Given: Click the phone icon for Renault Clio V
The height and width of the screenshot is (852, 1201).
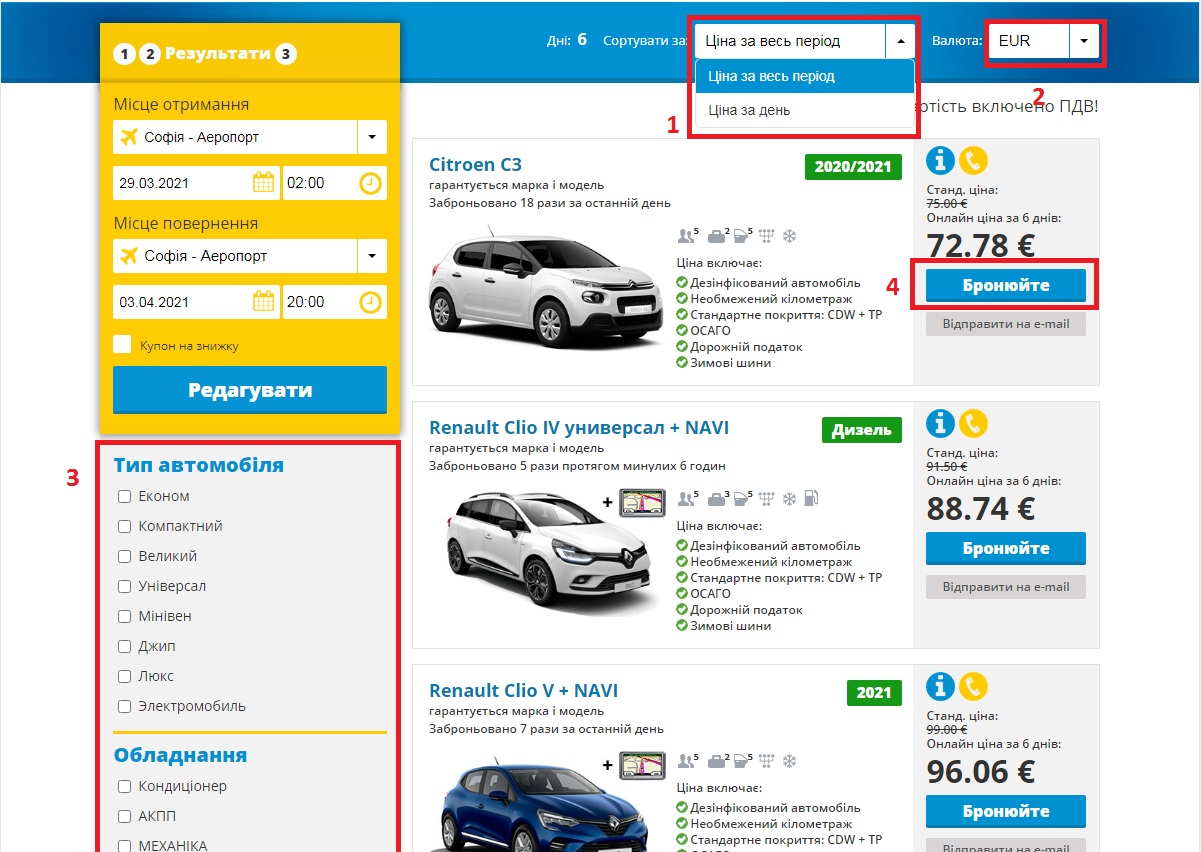Looking at the screenshot, I should click(973, 687).
